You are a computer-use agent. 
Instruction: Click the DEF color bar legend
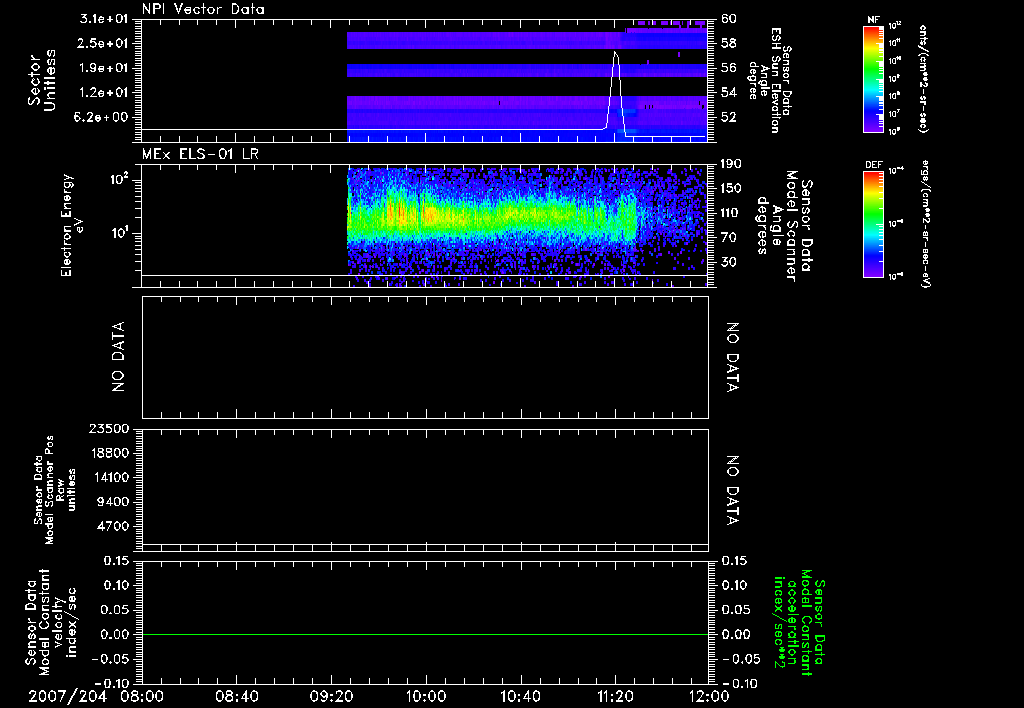pyautogui.click(x=874, y=225)
